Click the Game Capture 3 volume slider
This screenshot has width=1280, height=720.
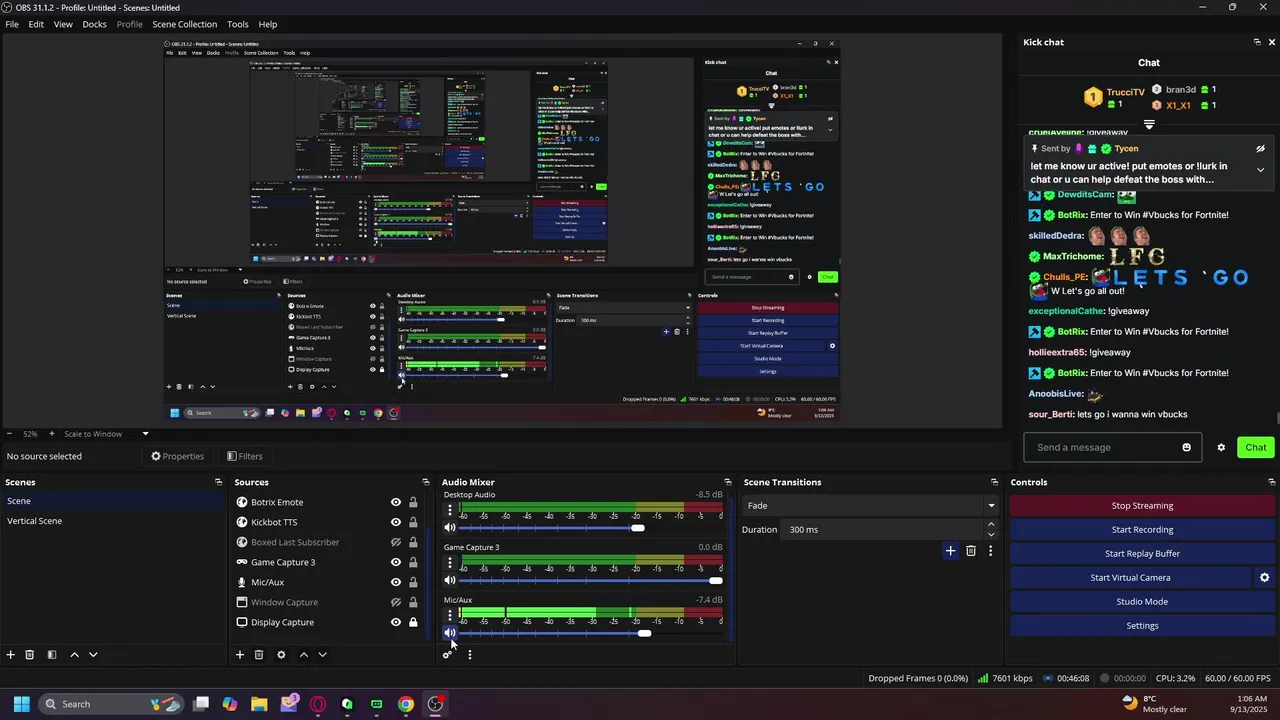point(591,580)
